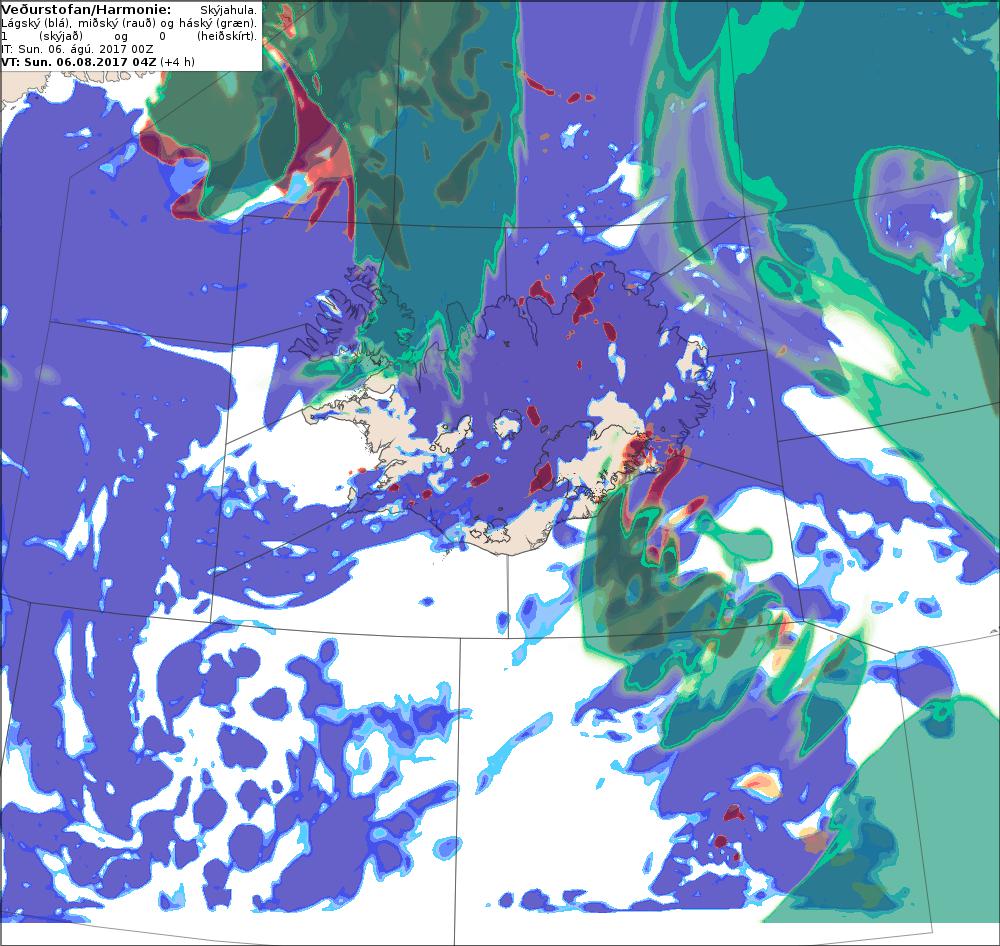Click the '(+4 h)' forecast offset text
The width and height of the screenshot is (1000, 946).
tap(177, 62)
